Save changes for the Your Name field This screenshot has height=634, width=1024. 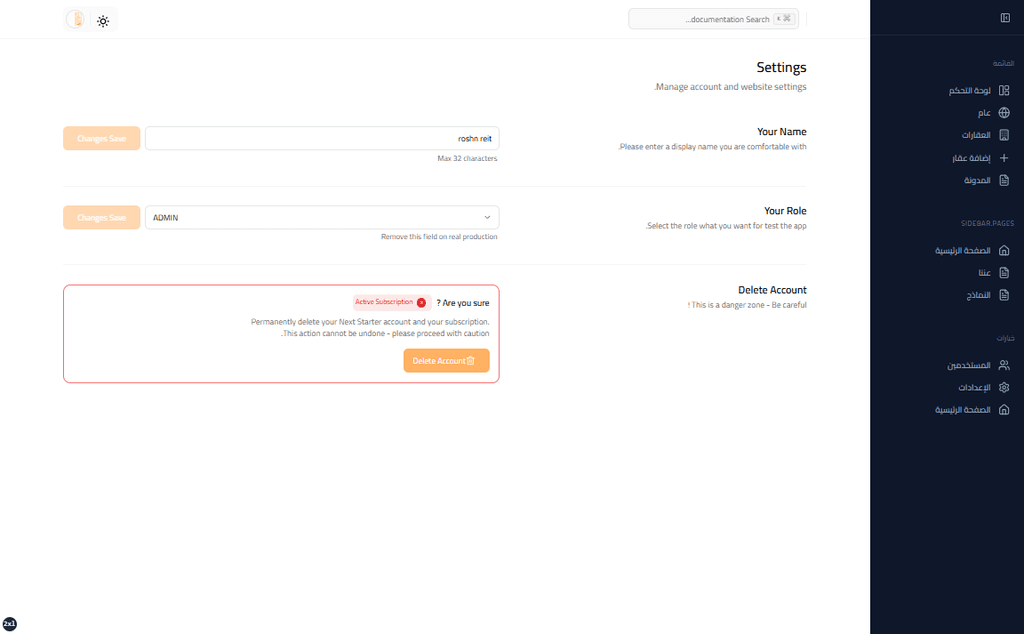[x=101, y=138]
